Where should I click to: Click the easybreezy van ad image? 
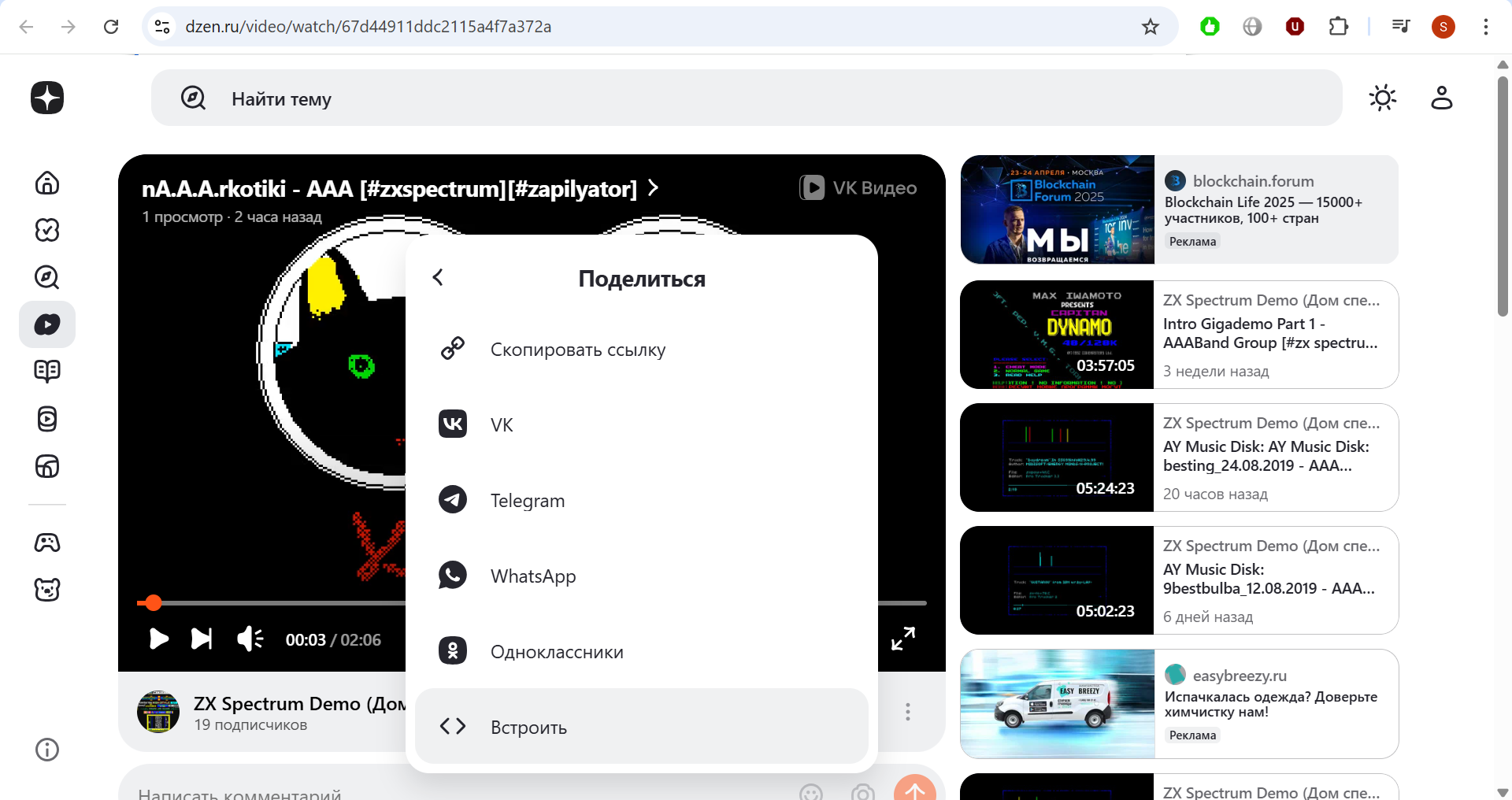[1058, 704]
